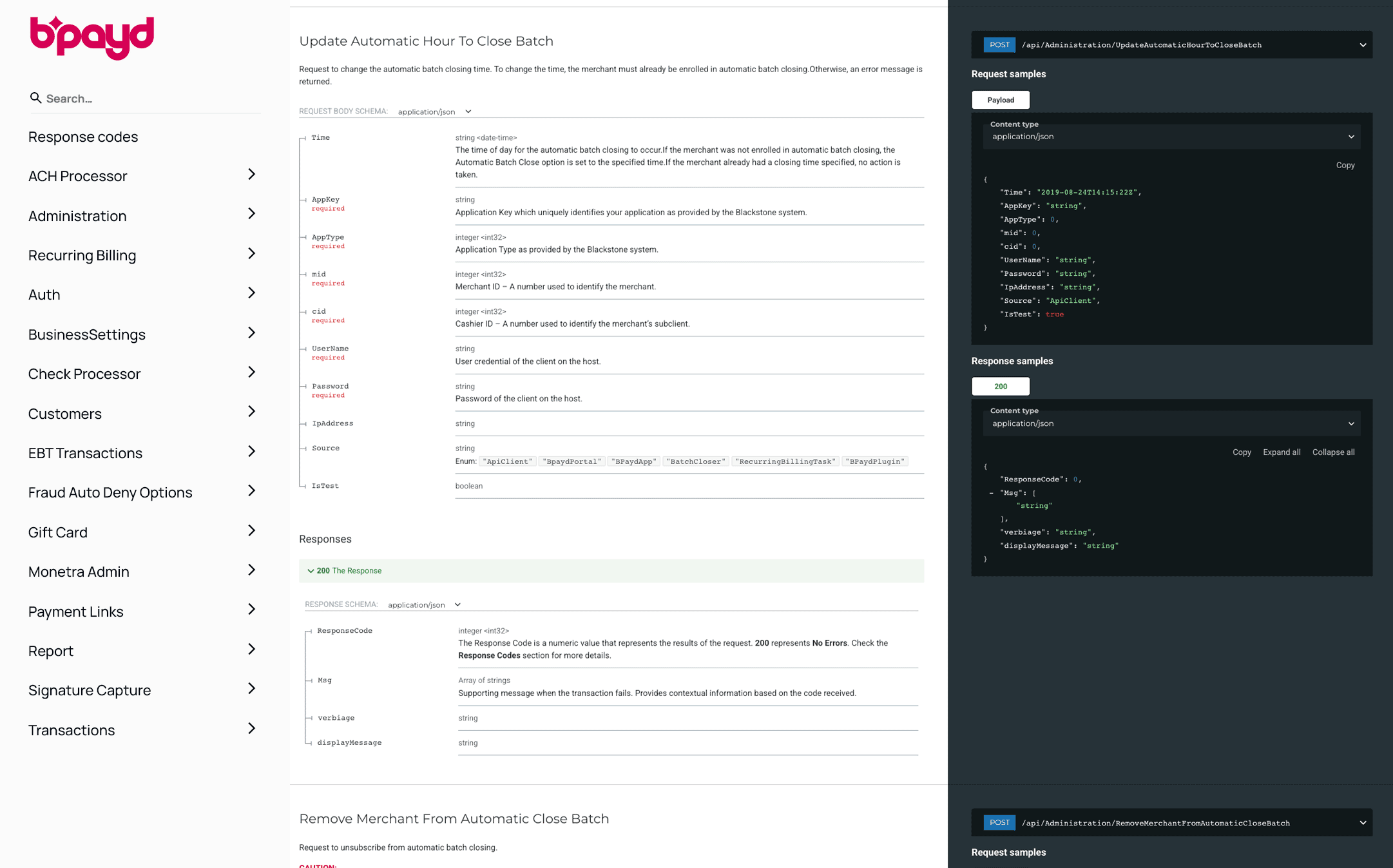Expand the Check Processor chevron
Image resolution: width=1393 pixels, height=868 pixels.
pyautogui.click(x=252, y=372)
